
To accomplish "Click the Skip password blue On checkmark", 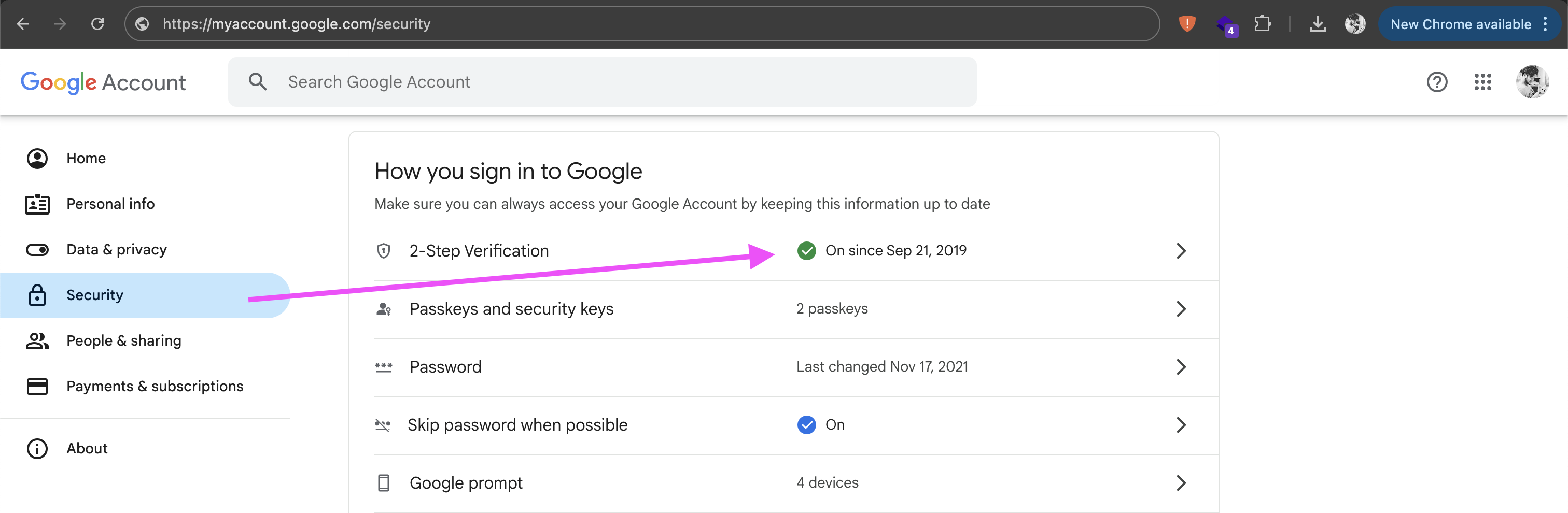I will pyautogui.click(x=806, y=425).
